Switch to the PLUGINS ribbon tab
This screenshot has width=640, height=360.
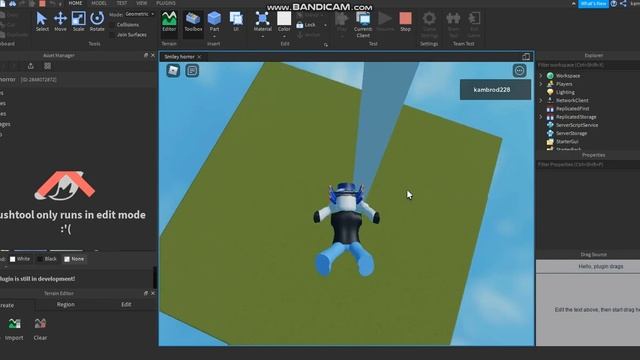pos(166,3)
